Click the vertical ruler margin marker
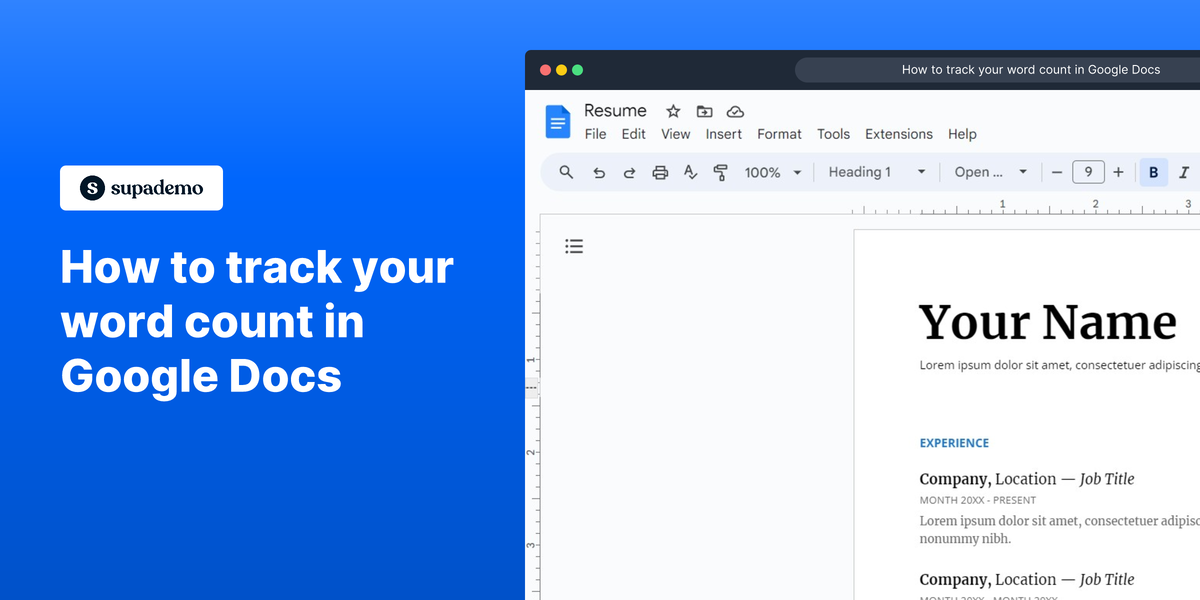The width and height of the screenshot is (1200, 600). pos(532,386)
